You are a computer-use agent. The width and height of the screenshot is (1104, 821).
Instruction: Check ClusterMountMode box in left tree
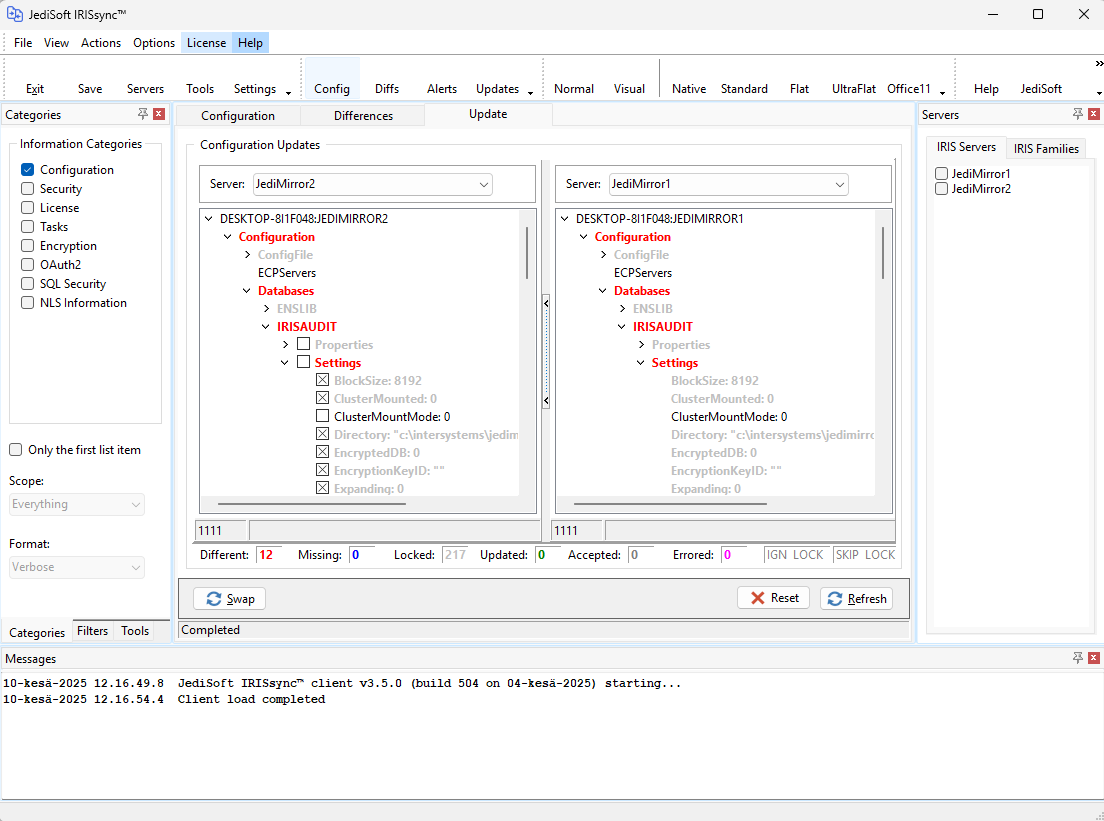(x=322, y=416)
